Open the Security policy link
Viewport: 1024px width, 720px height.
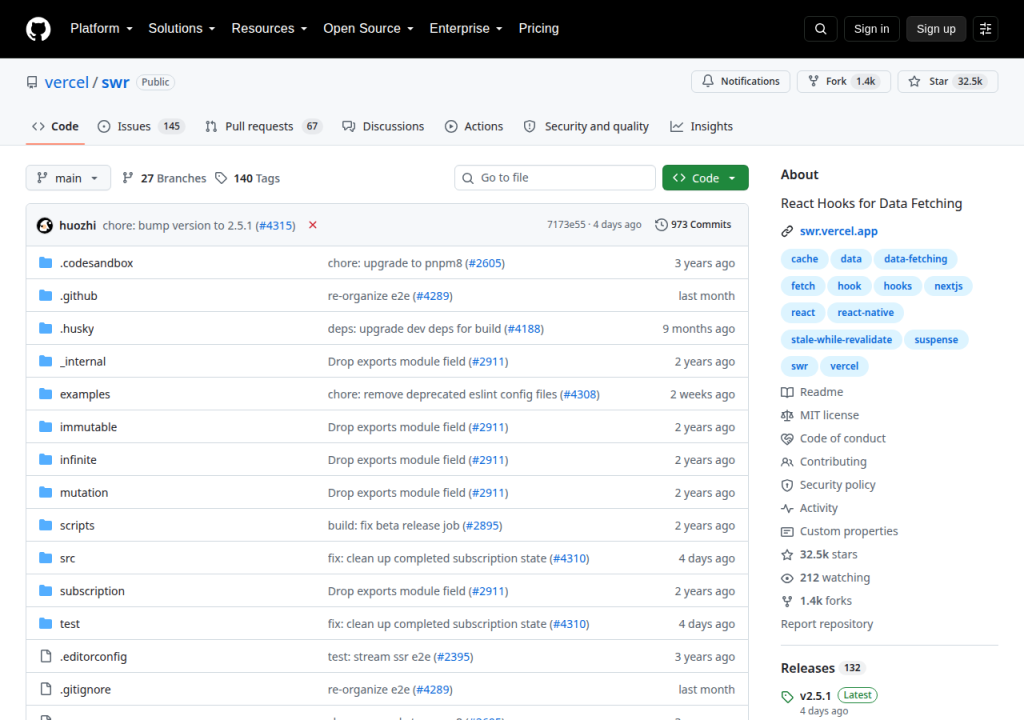click(x=828, y=485)
